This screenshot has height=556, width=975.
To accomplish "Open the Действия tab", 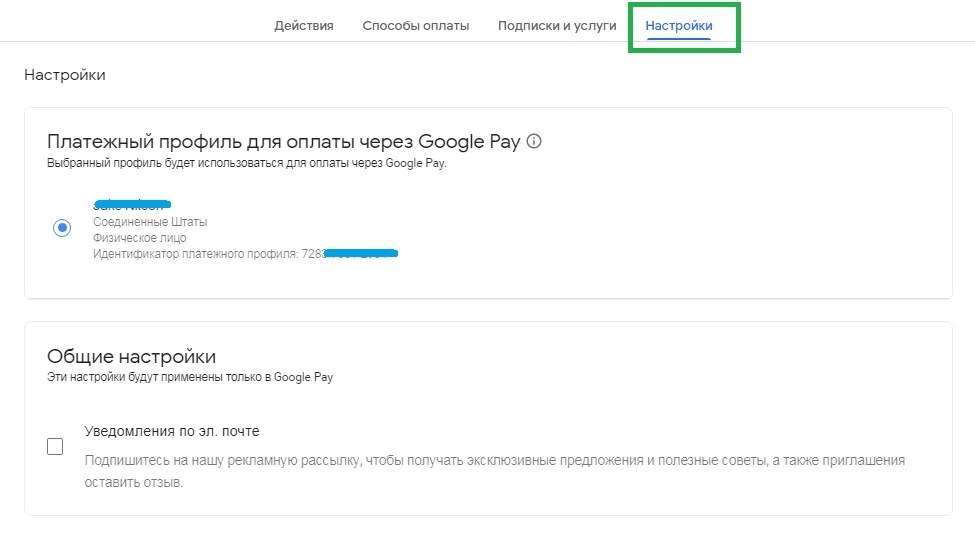I will (304, 26).
